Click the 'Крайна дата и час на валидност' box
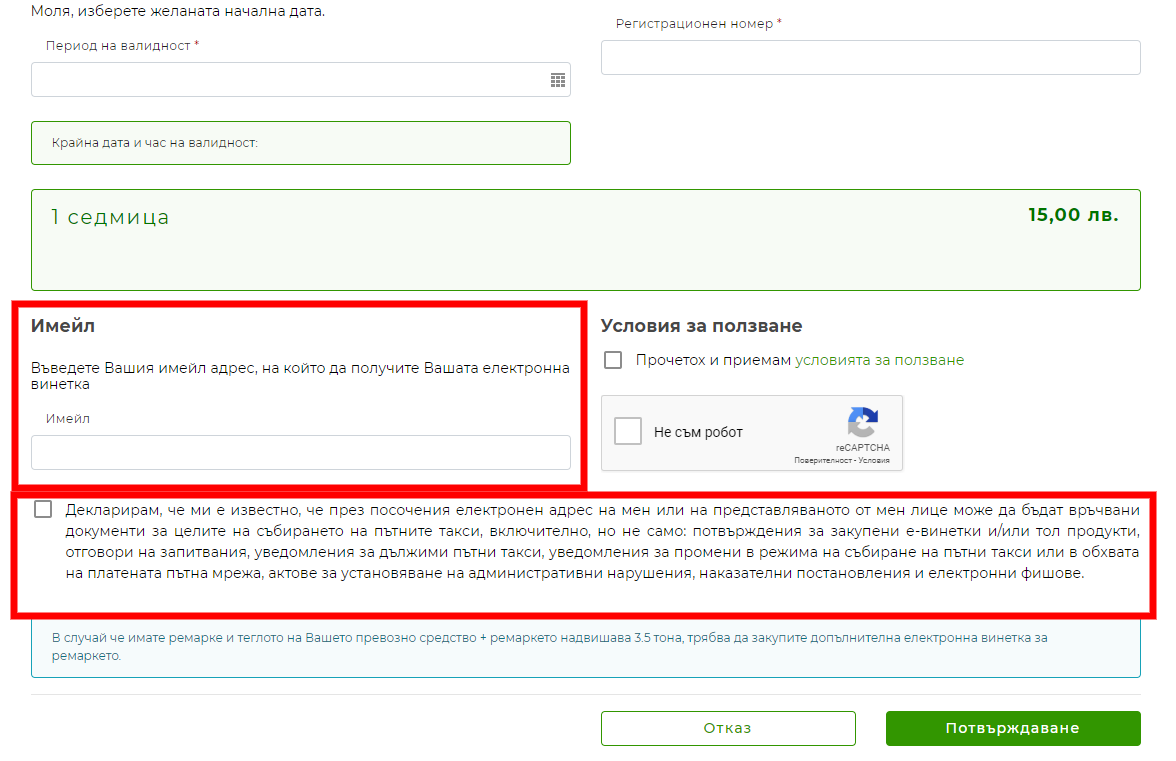The width and height of the screenshot is (1176, 761). coord(300,143)
